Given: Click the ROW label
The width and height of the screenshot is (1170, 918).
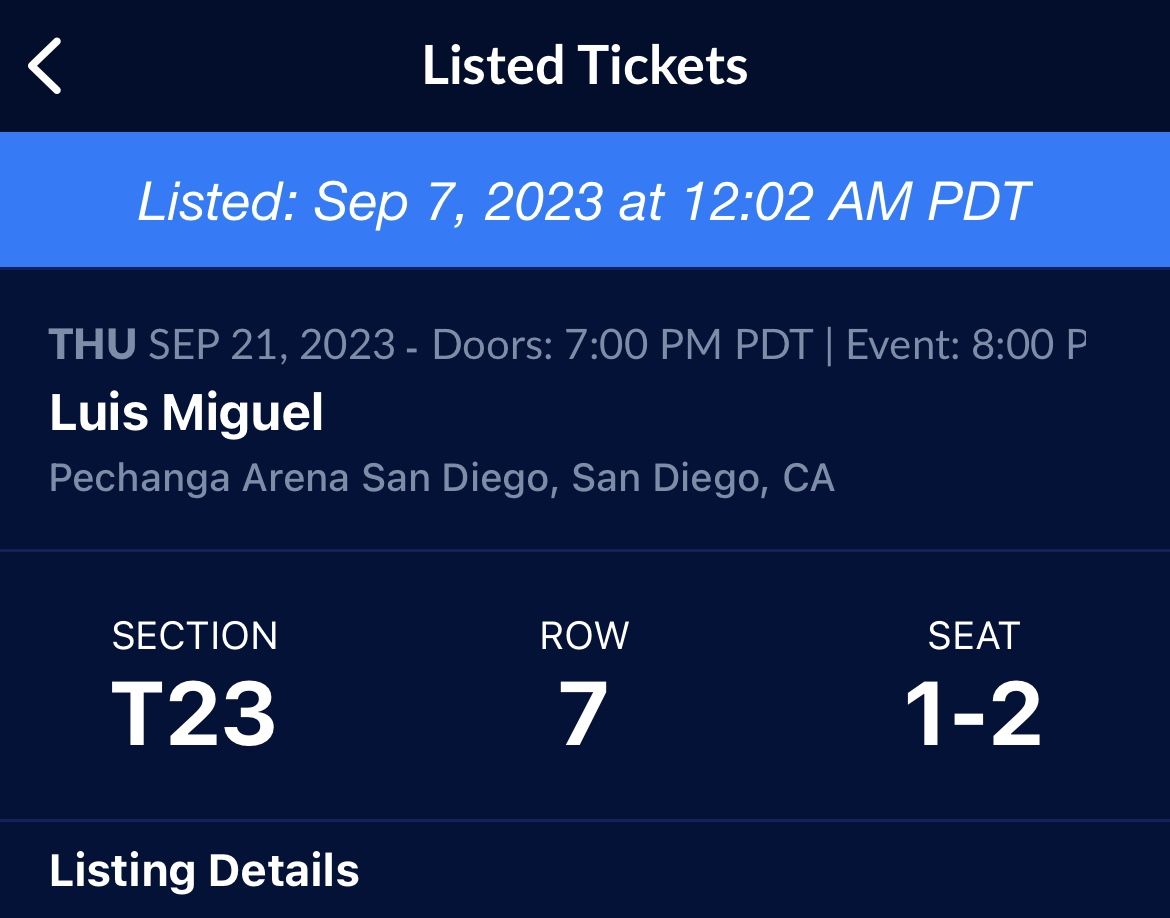Looking at the screenshot, I should pos(585,636).
